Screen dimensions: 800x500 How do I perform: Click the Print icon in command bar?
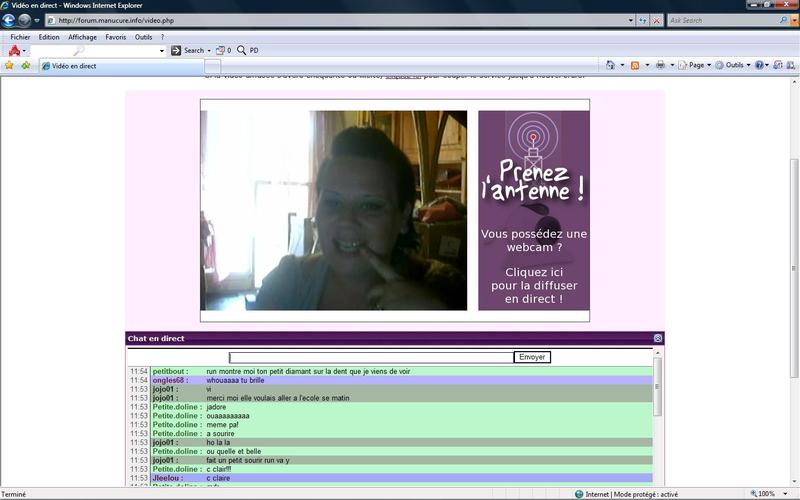(660, 66)
